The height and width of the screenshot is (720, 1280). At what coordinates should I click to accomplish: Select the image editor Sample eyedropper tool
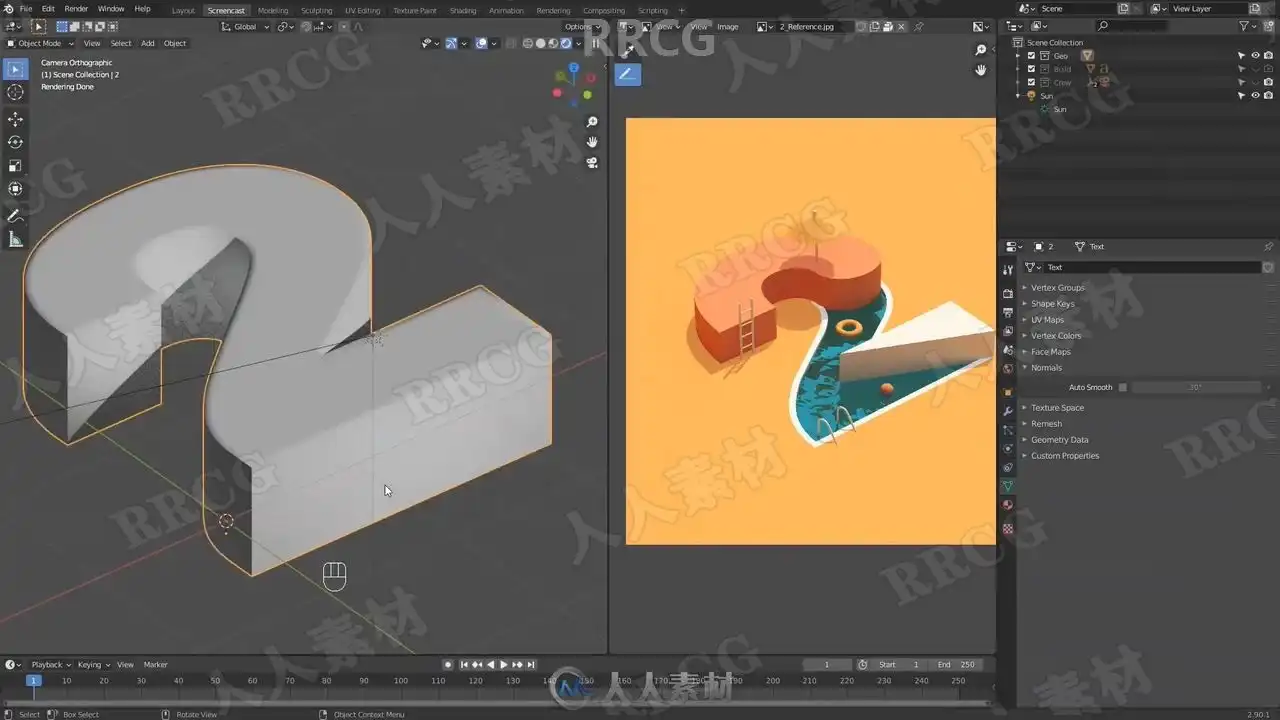click(627, 50)
